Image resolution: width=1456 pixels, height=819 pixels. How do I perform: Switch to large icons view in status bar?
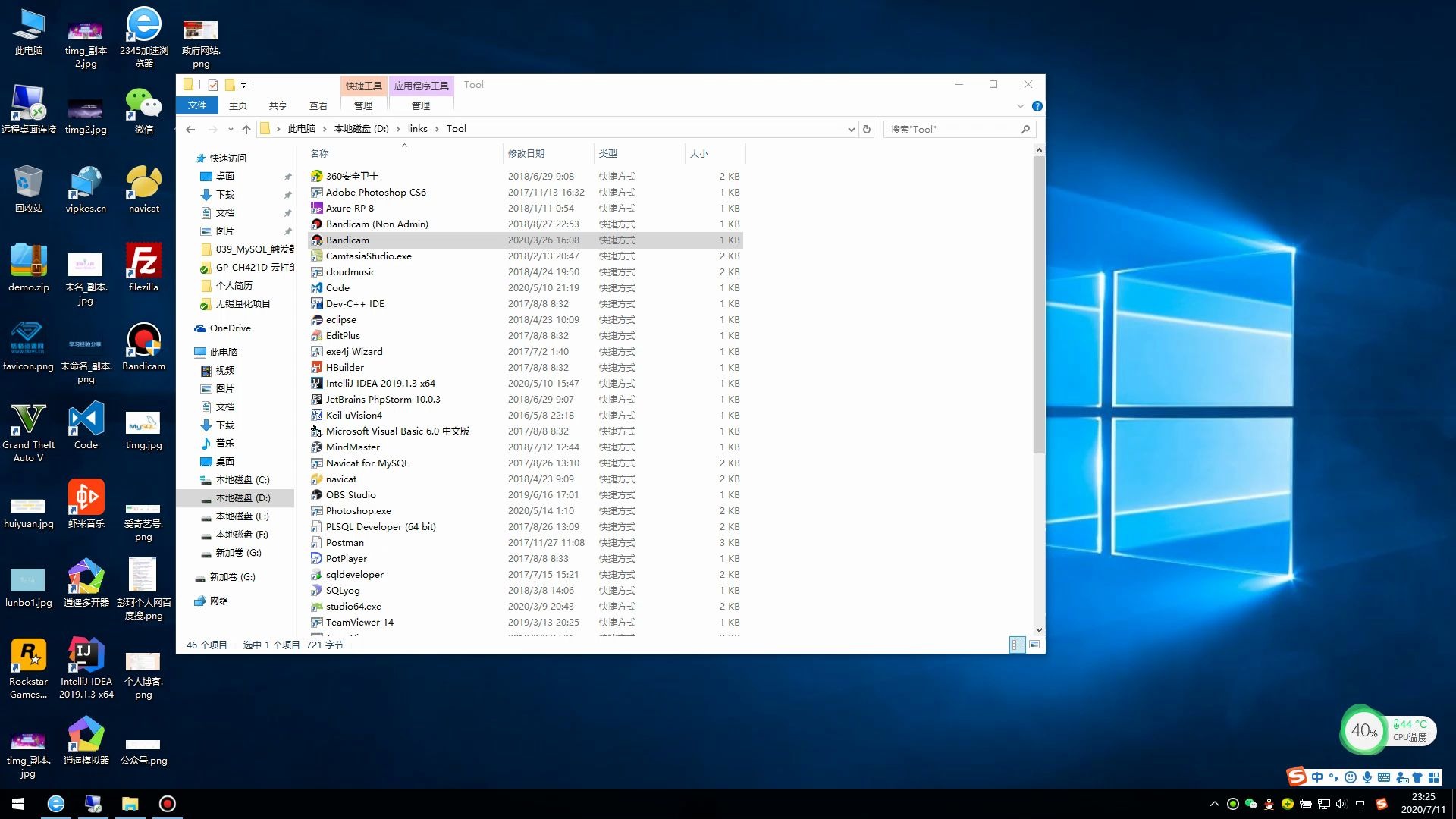tap(1034, 645)
